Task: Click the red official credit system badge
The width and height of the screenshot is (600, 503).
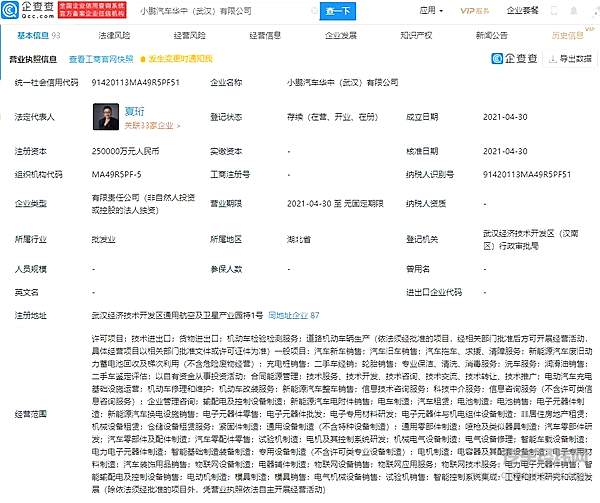Action: [92, 10]
